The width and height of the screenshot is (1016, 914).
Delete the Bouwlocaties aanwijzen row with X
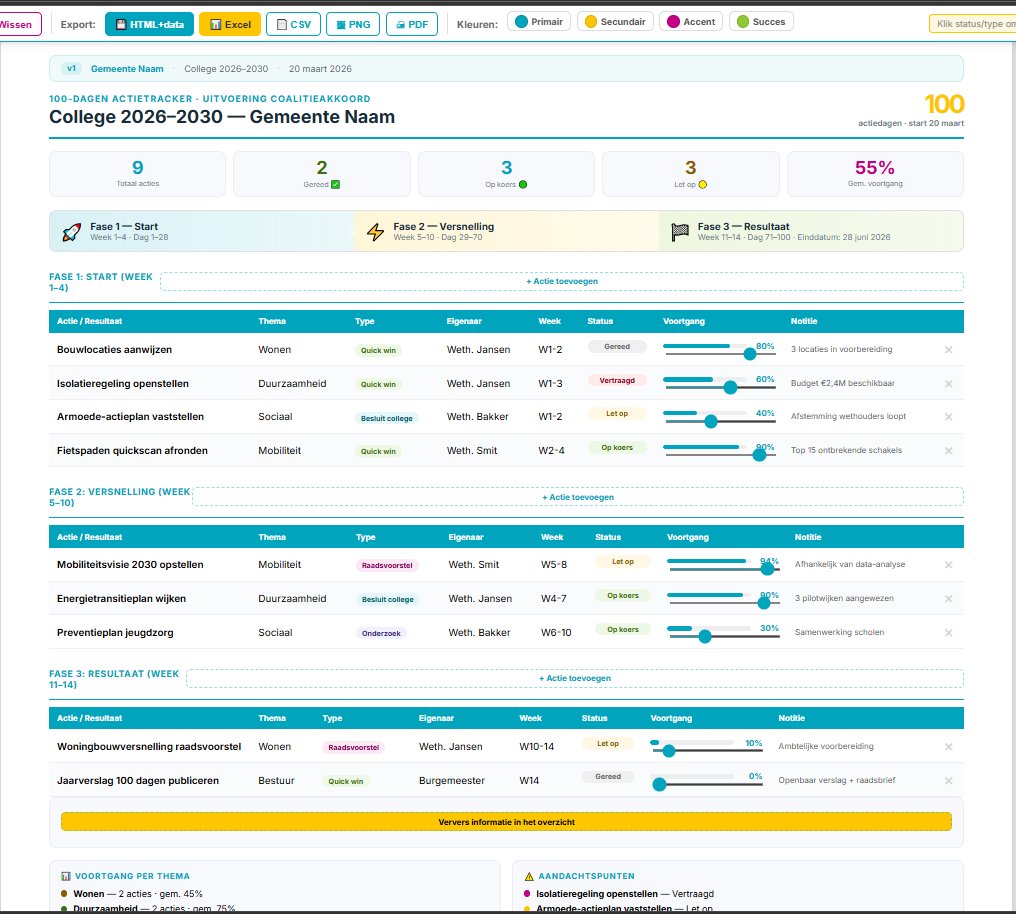coord(948,350)
